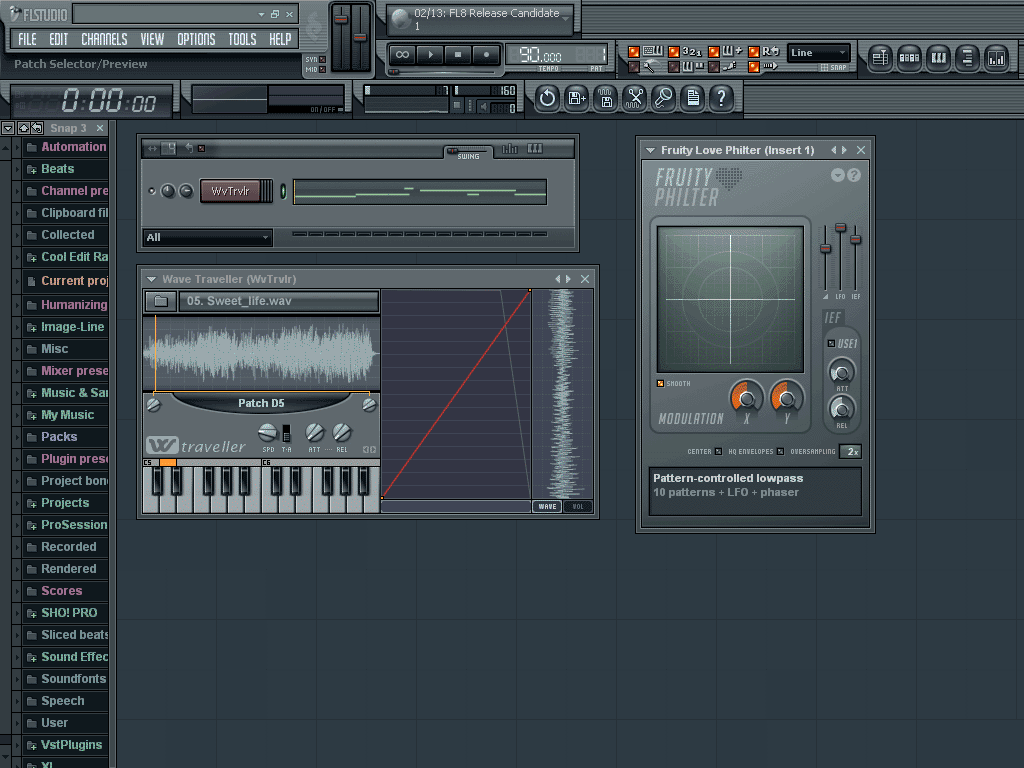Open the mixer window button
Image resolution: width=1024 pixels, height=768 pixels.
[997, 58]
